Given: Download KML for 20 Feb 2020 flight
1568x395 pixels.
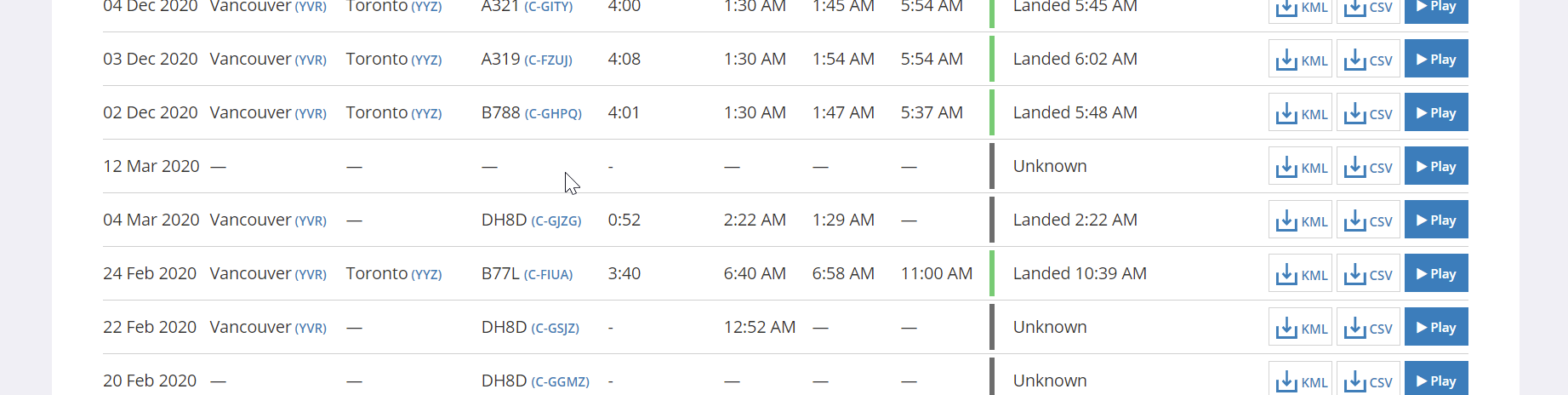Looking at the screenshot, I should pos(1300,379).
